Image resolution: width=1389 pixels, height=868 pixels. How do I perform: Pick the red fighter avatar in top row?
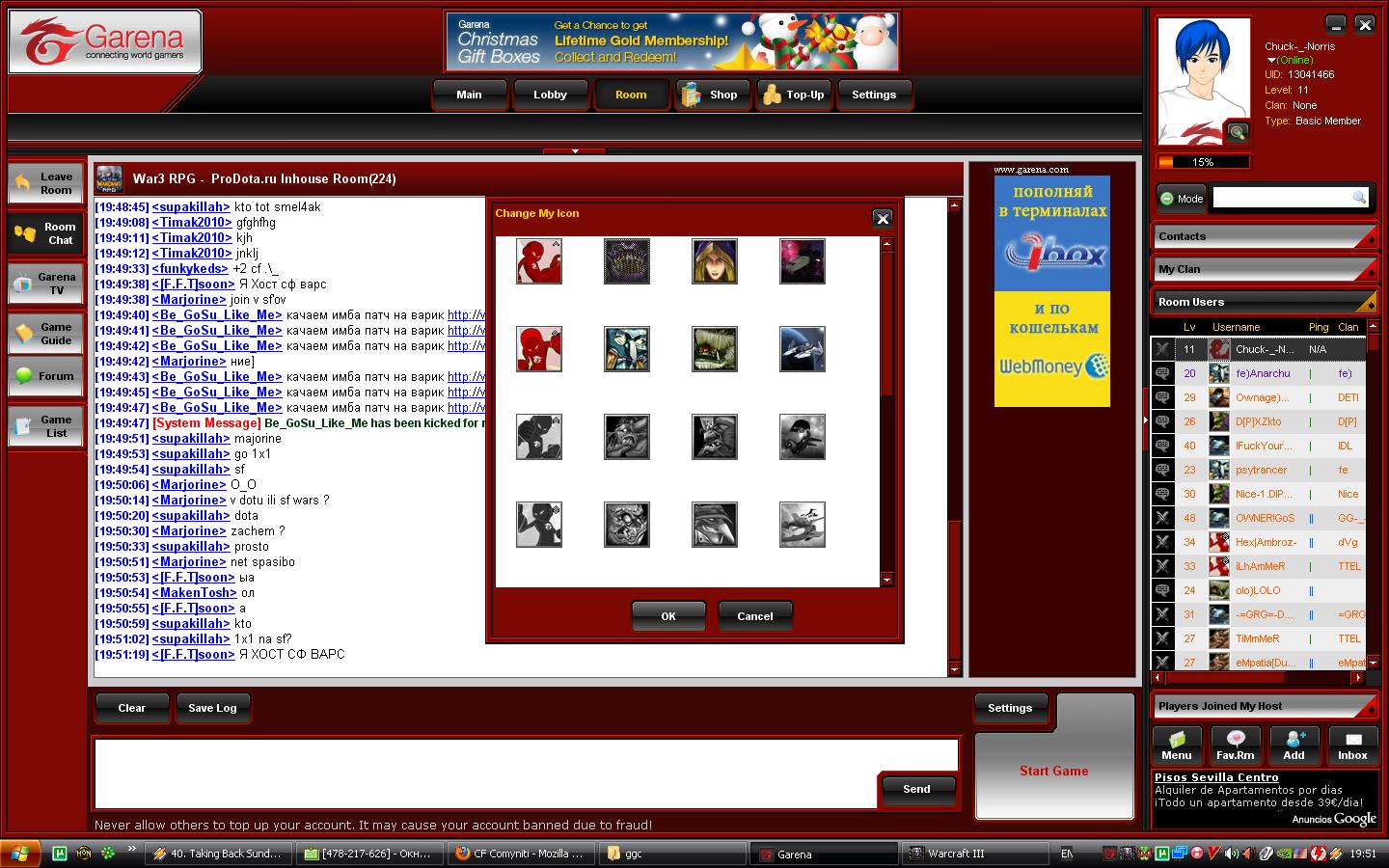coord(538,261)
